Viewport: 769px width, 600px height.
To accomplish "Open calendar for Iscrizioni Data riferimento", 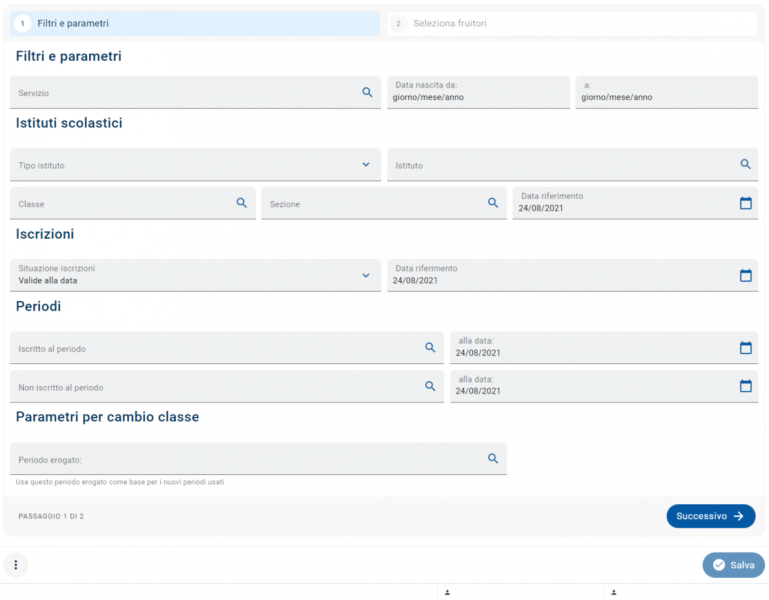I will (745, 275).
